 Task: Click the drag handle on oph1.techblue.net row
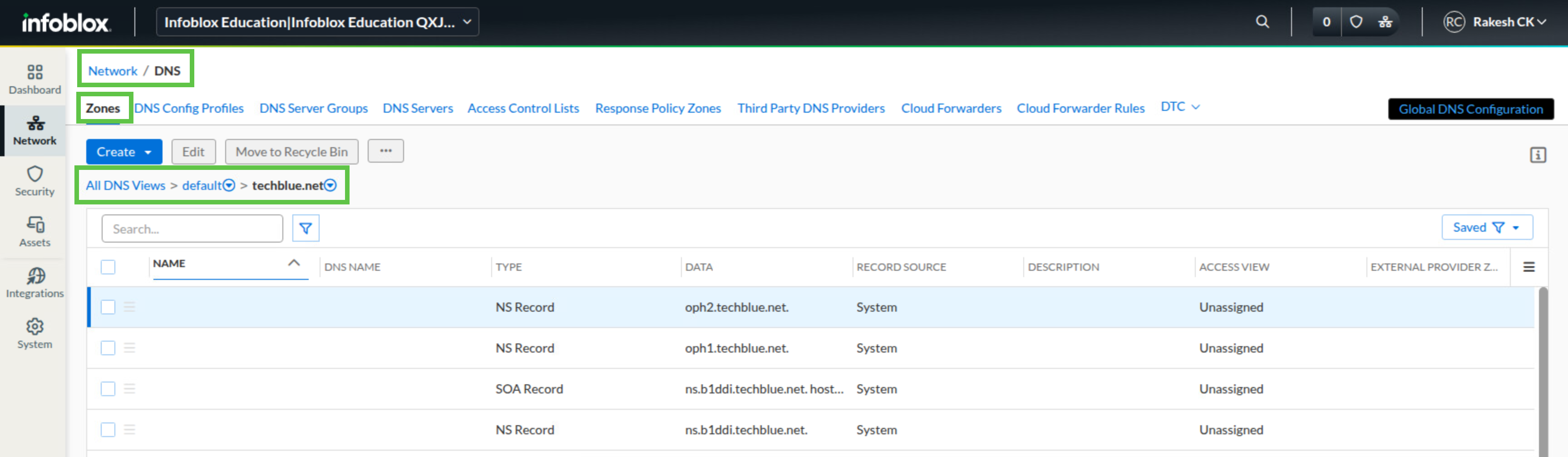point(129,348)
